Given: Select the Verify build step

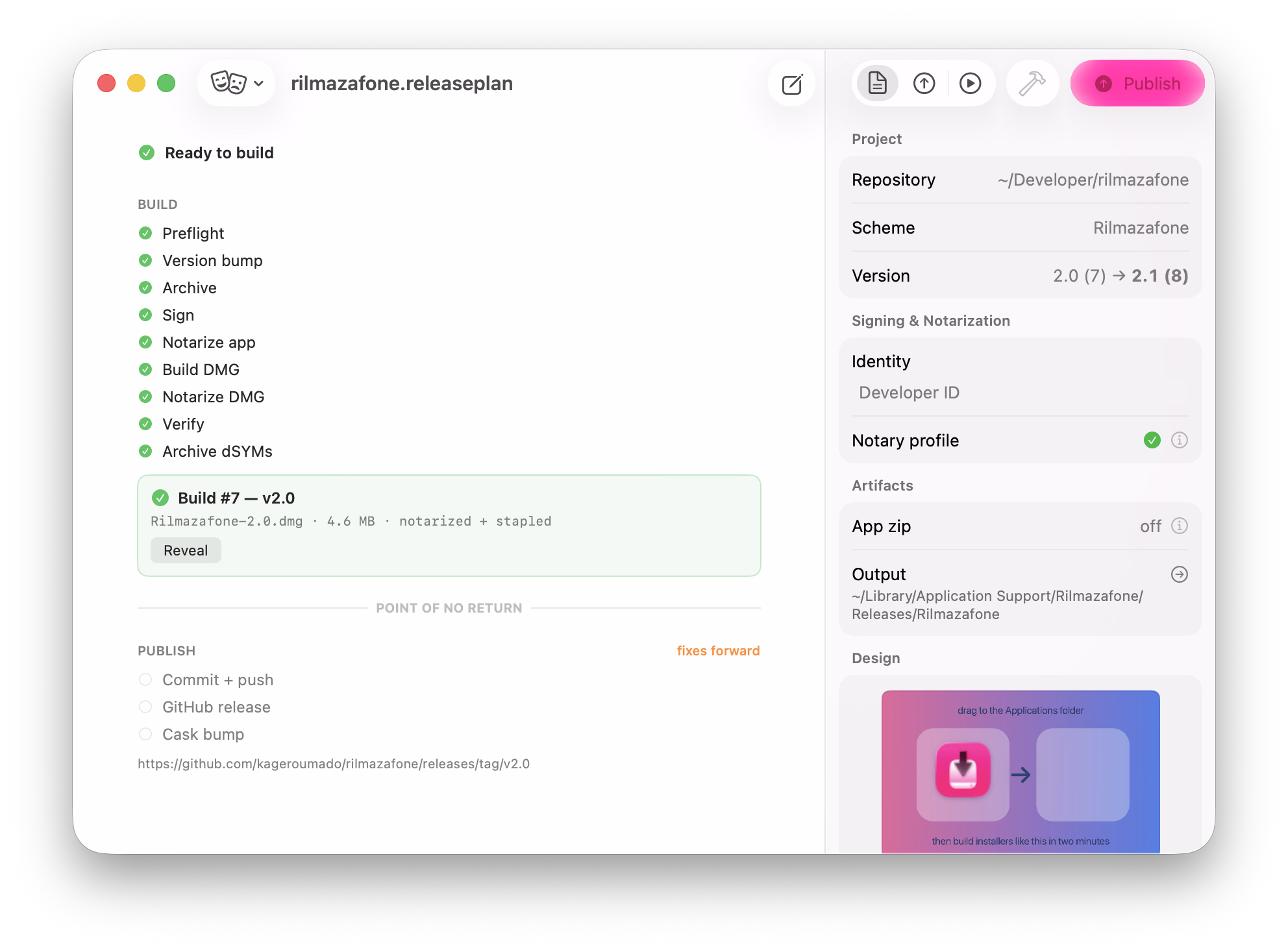Looking at the screenshot, I should (183, 424).
